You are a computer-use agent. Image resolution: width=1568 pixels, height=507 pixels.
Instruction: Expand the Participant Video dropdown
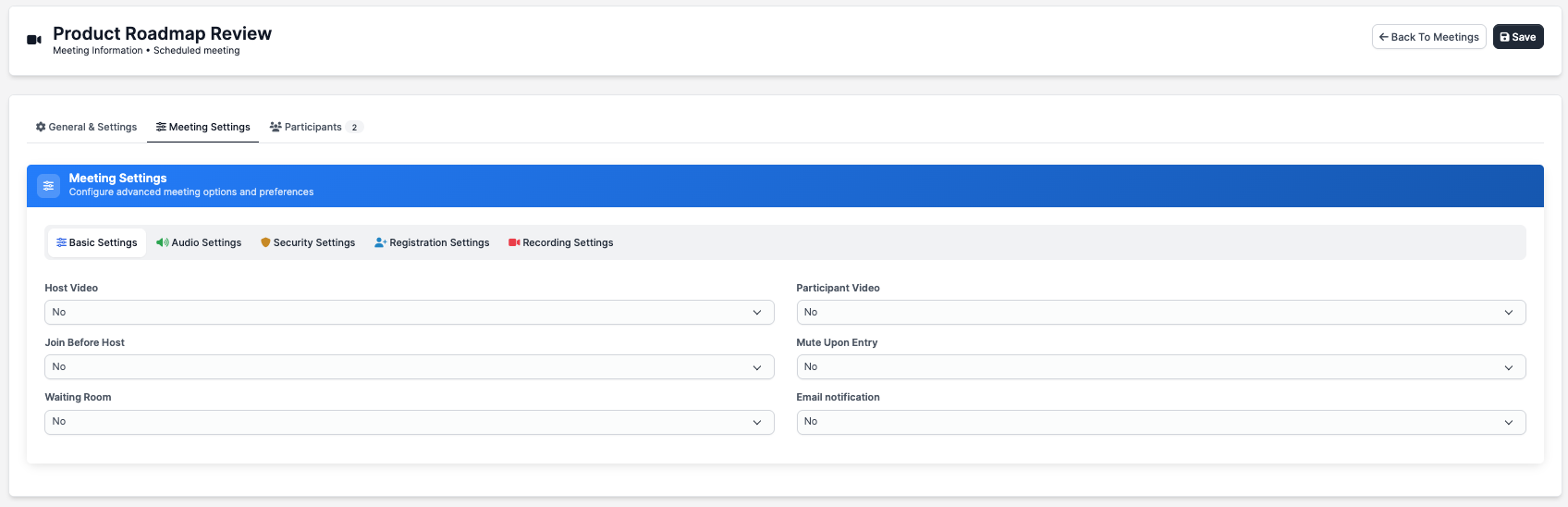(1160, 313)
